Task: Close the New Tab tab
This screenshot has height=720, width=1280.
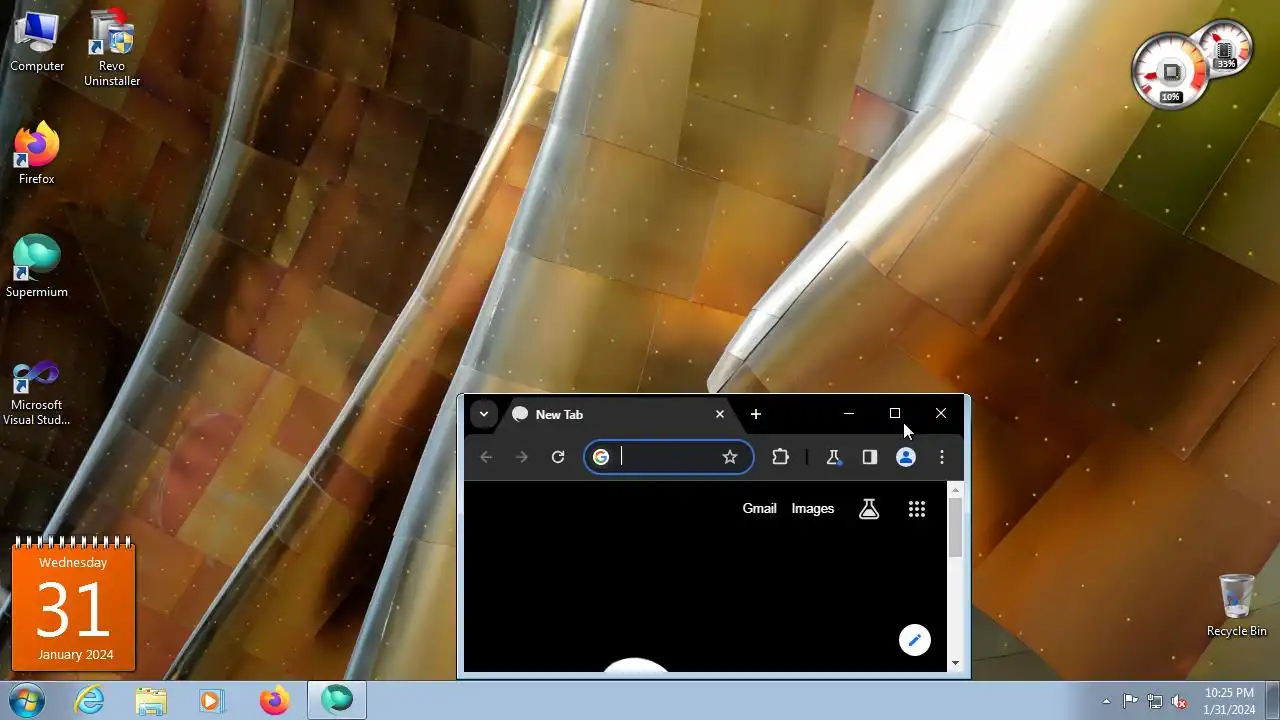Action: click(719, 414)
